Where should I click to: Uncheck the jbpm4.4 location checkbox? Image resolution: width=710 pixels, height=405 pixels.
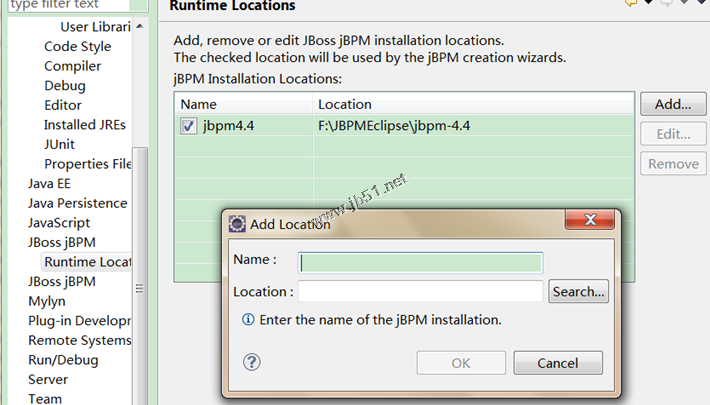pyautogui.click(x=188, y=125)
